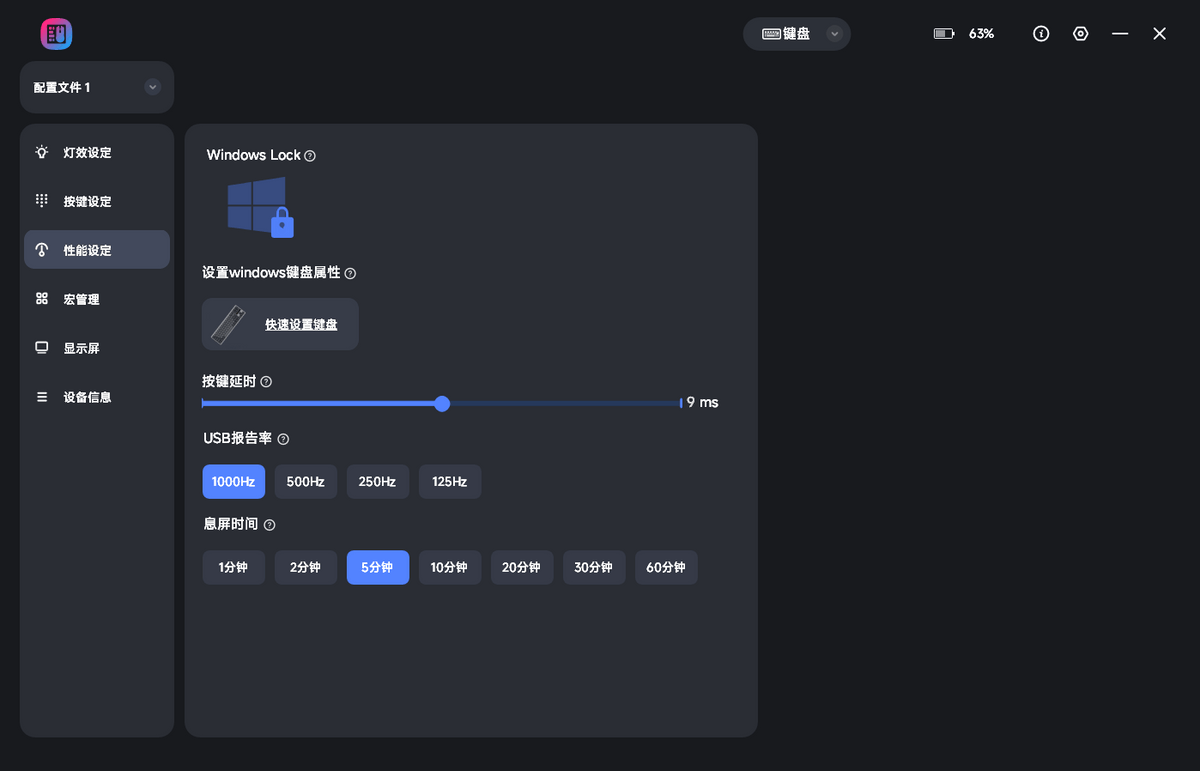Show help for Windows Lock
Image resolution: width=1200 pixels, height=771 pixels.
[310, 156]
